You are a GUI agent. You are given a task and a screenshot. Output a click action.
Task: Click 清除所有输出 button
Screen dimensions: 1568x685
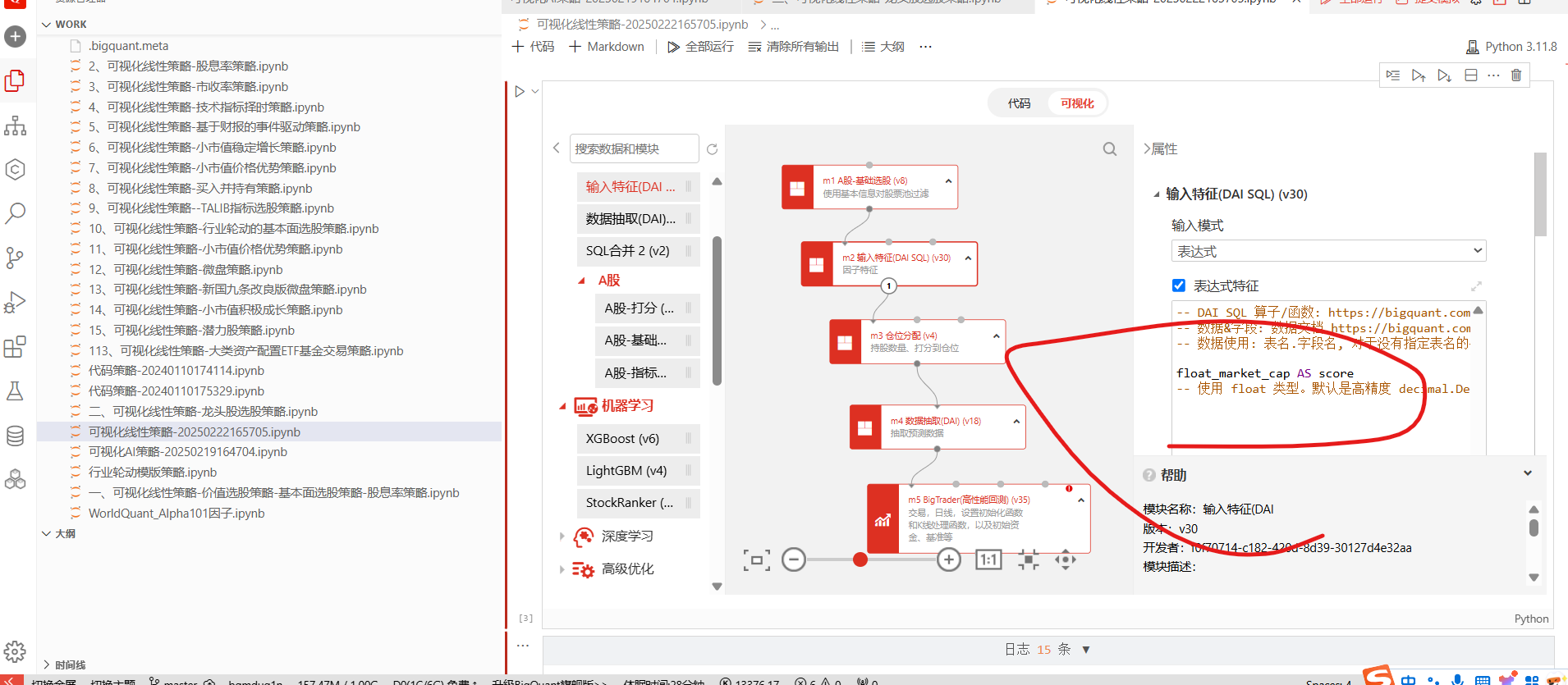[x=793, y=47]
